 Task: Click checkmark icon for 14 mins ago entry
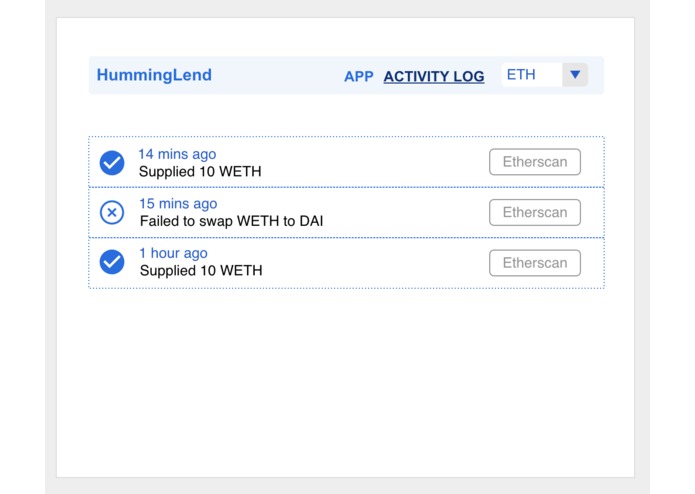[x=112, y=163]
